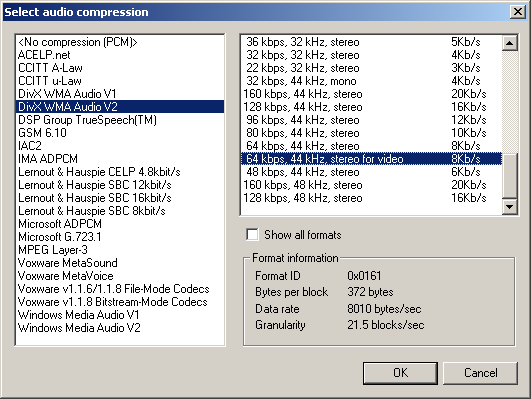The width and height of the screenshot is (531, 399).
Task: Choose 160 kbps, 44 kHz, stereo format
Action: [371, 94]
